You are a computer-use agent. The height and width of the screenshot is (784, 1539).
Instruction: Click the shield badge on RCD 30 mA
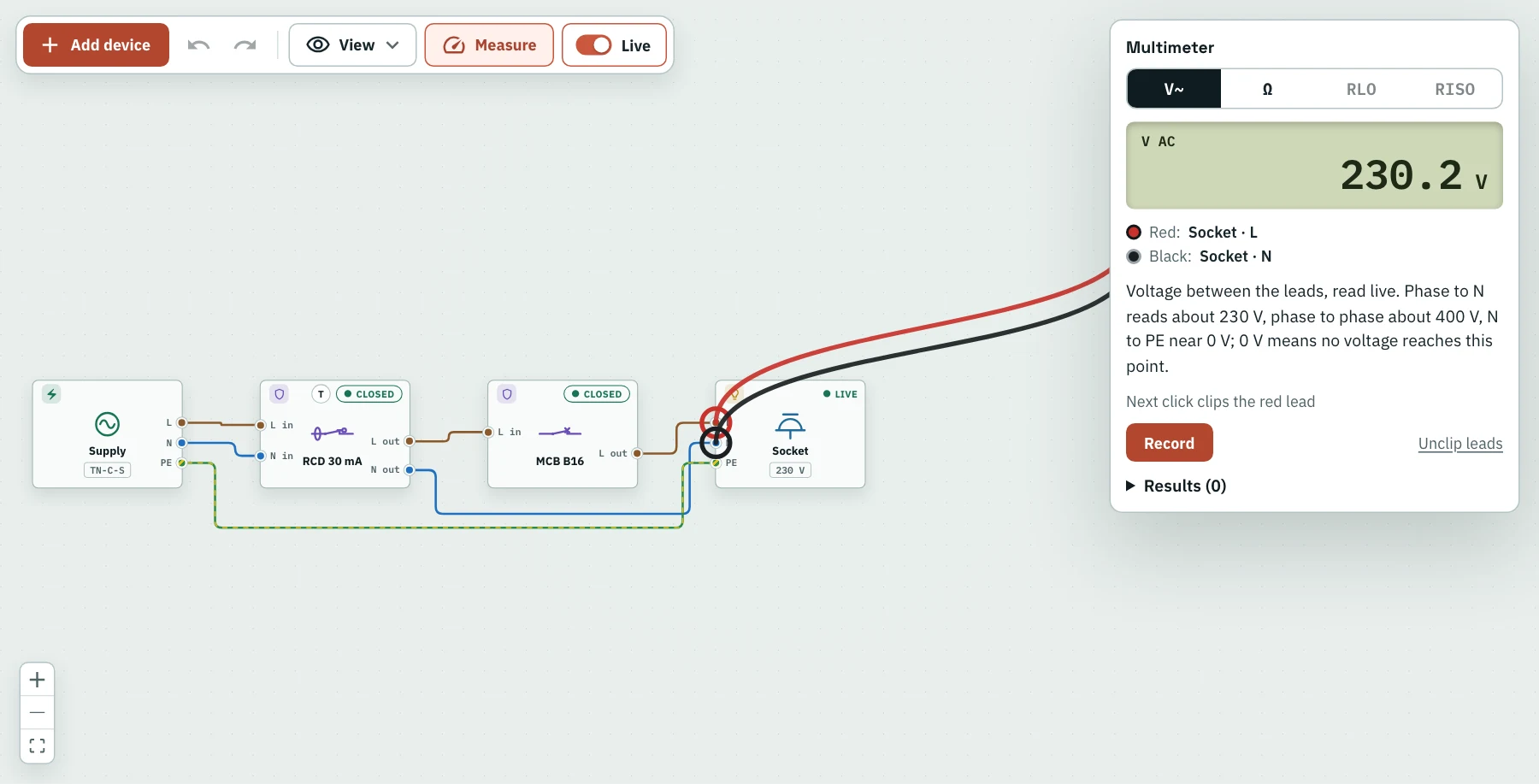[279, 394]
